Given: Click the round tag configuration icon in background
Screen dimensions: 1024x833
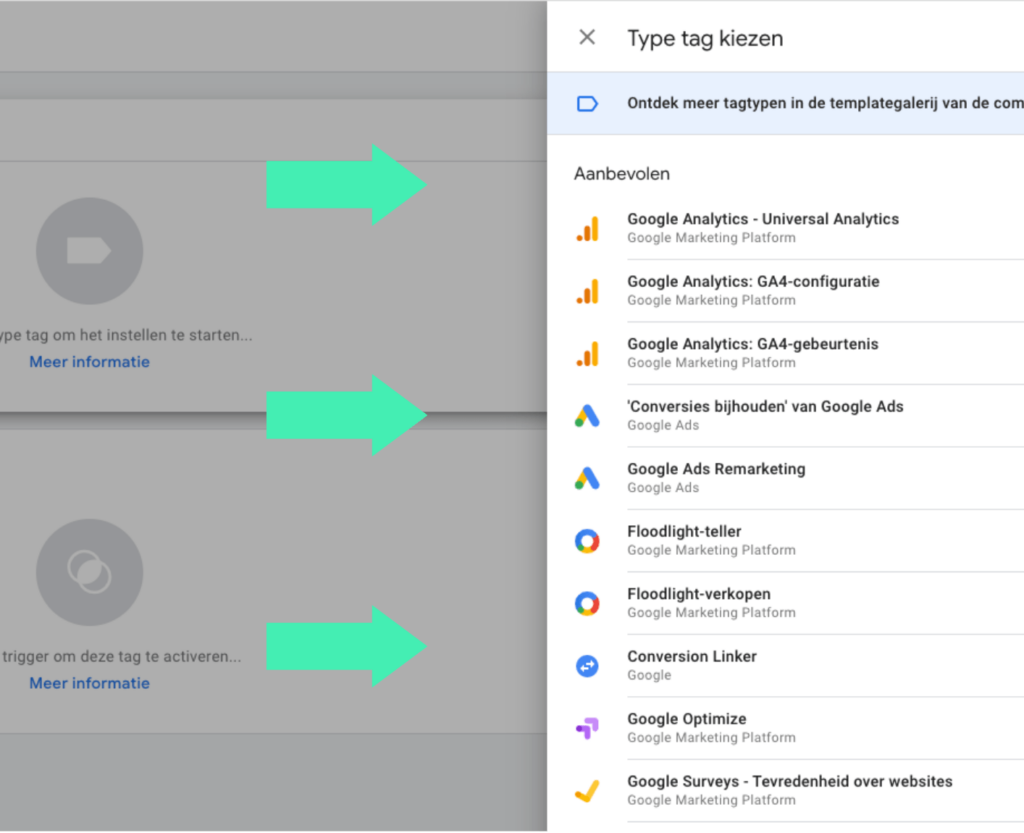Looking at the screenshot, I should (89, 251).
